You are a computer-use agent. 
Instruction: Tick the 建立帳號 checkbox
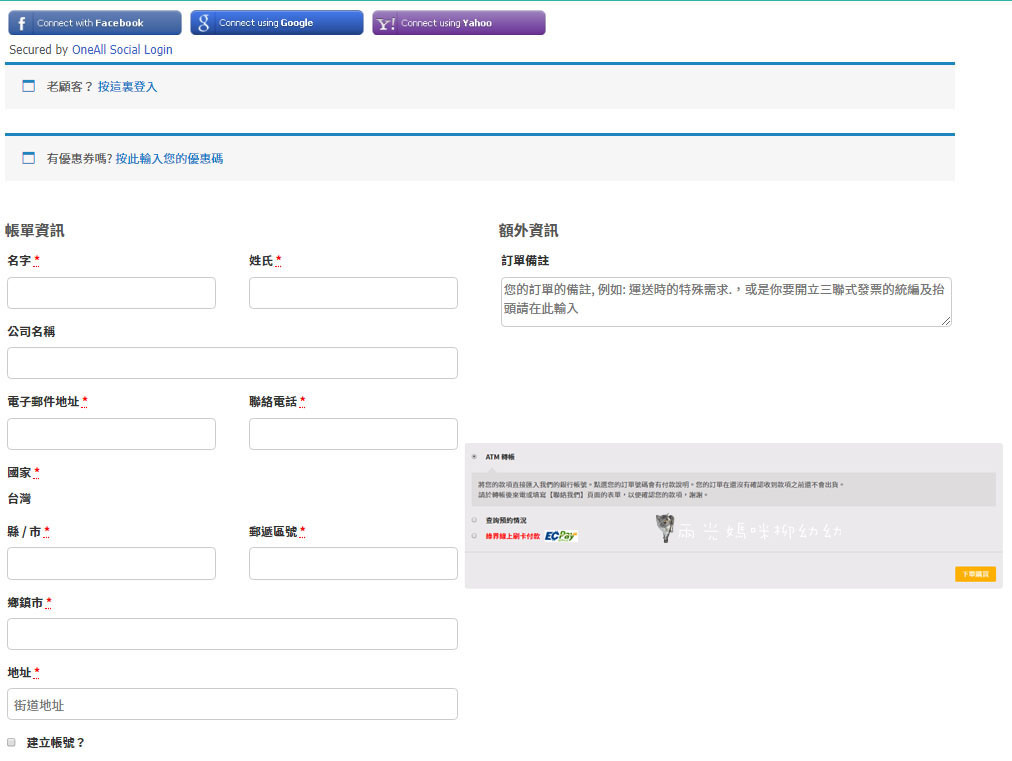[x=12, y=743]
